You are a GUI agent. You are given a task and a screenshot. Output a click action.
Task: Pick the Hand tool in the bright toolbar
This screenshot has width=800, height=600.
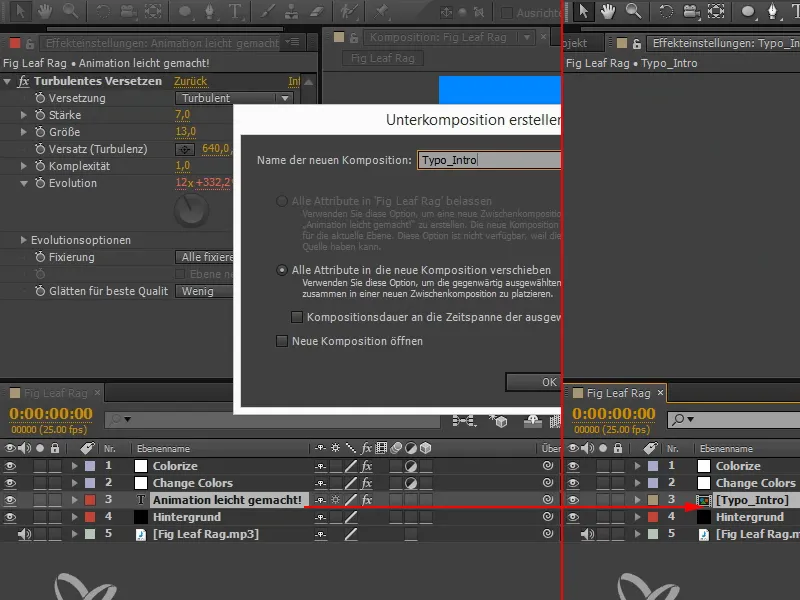coord(608,11)
